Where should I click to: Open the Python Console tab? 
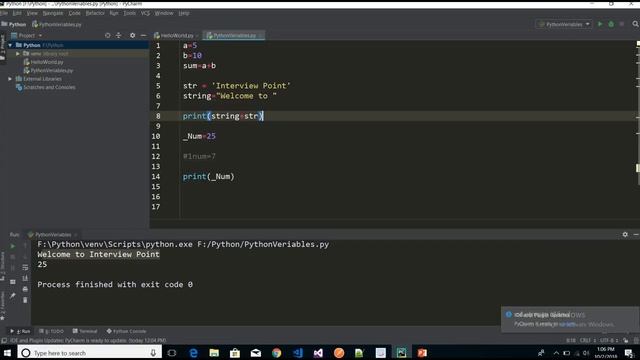point(126,331)
